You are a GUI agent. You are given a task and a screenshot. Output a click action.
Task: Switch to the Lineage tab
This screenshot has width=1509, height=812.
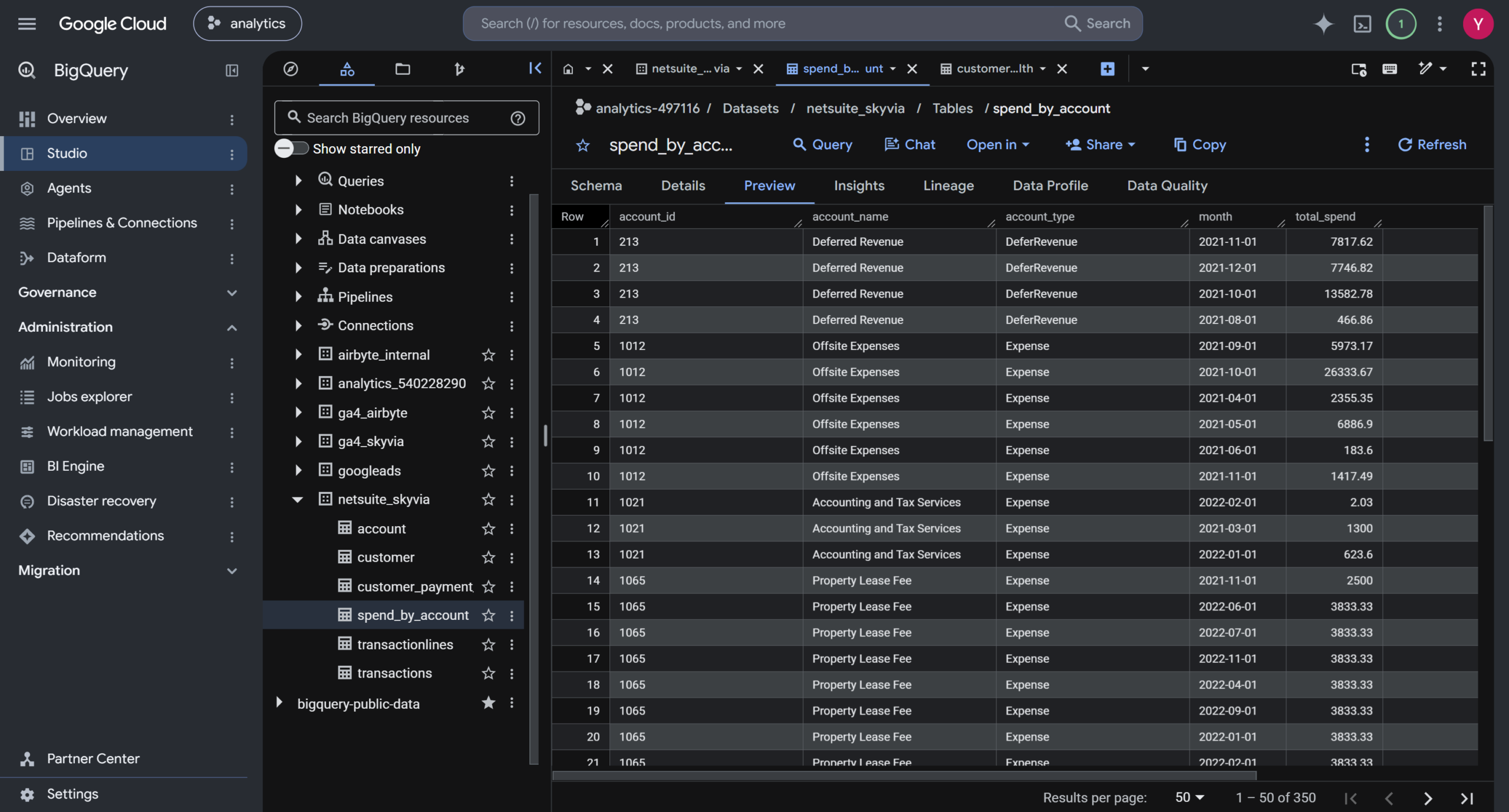pos(948,186)
